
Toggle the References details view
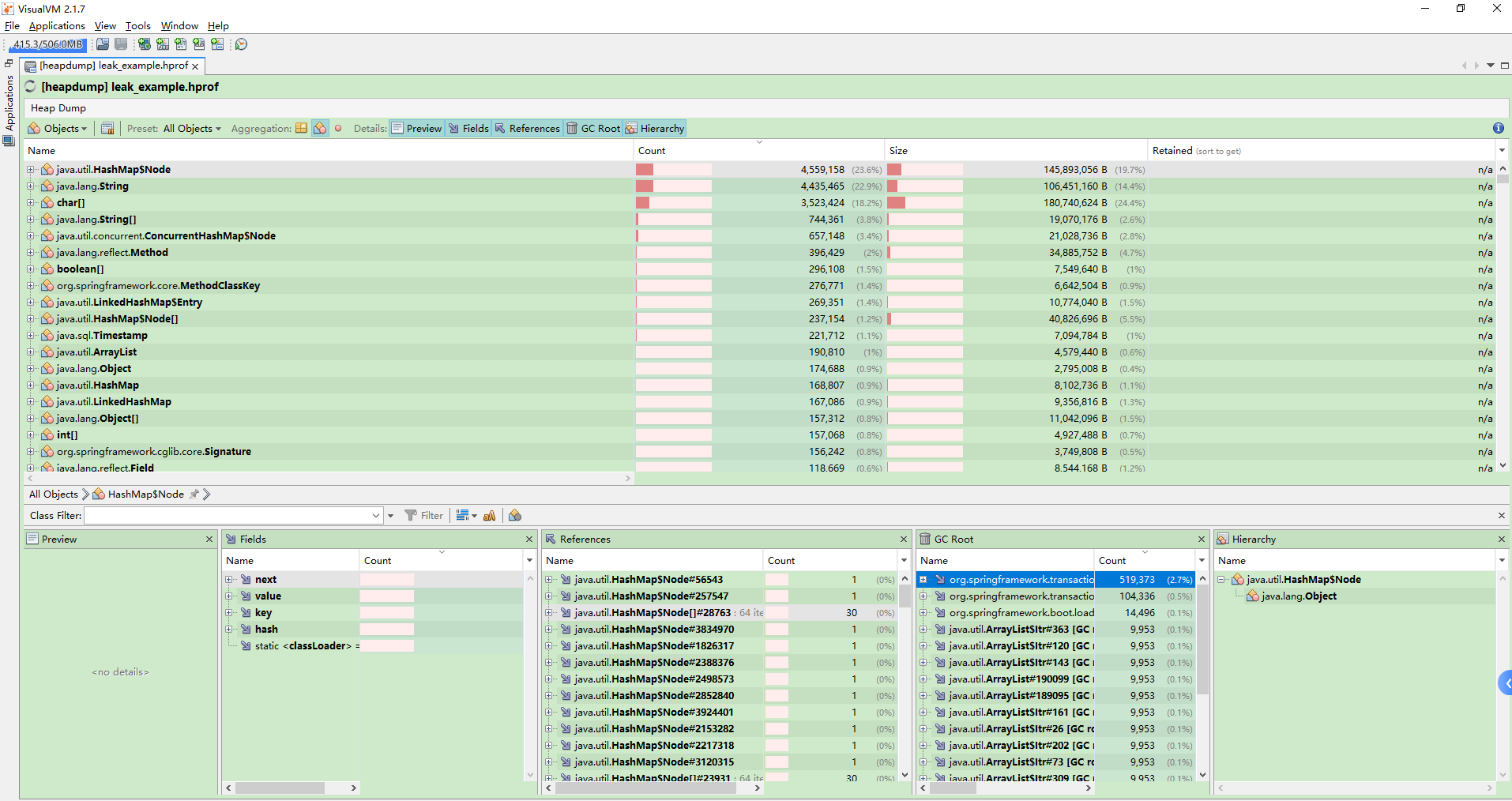coord(527,128)
